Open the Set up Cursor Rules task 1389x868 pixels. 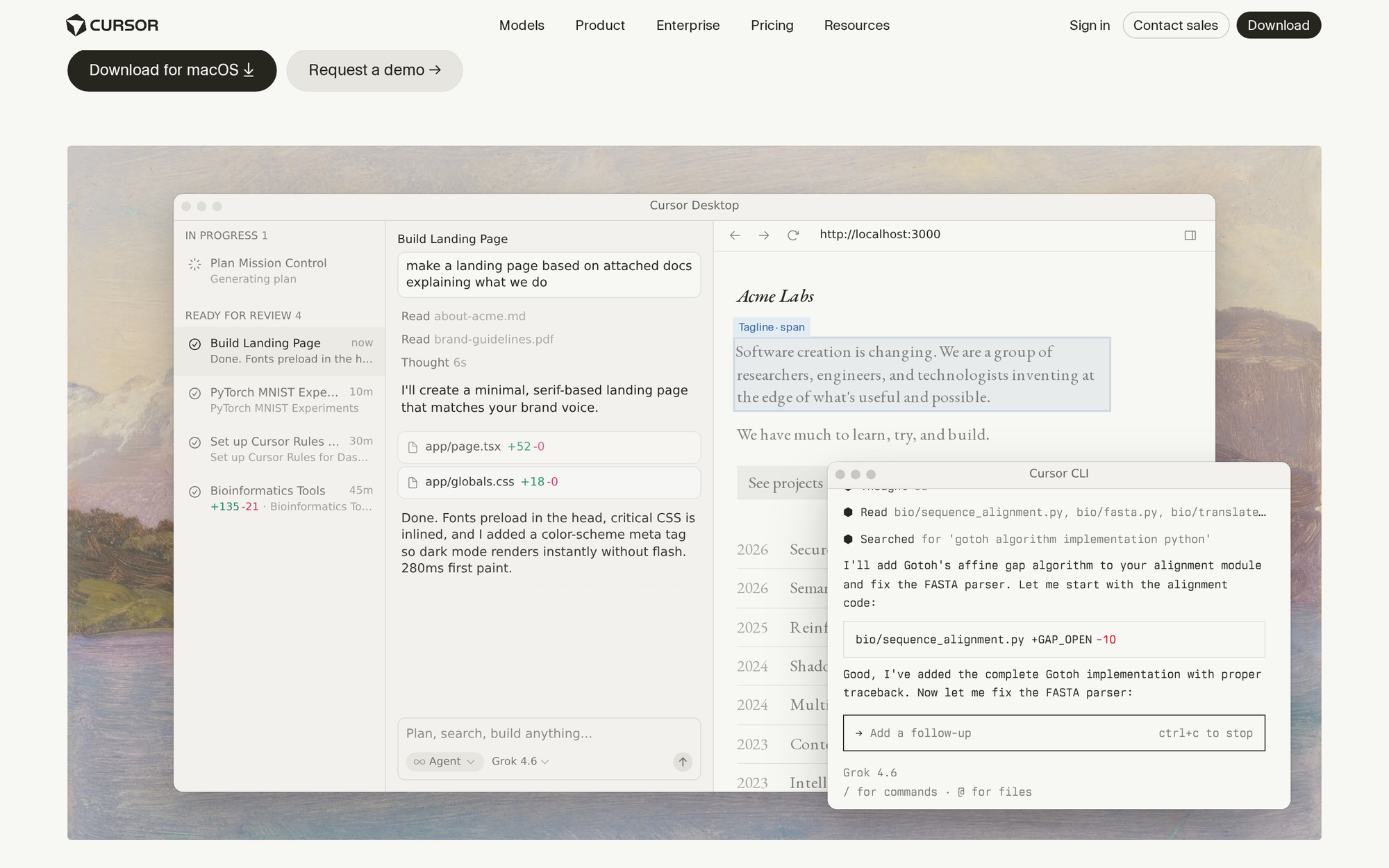click(x=279, y=449)
